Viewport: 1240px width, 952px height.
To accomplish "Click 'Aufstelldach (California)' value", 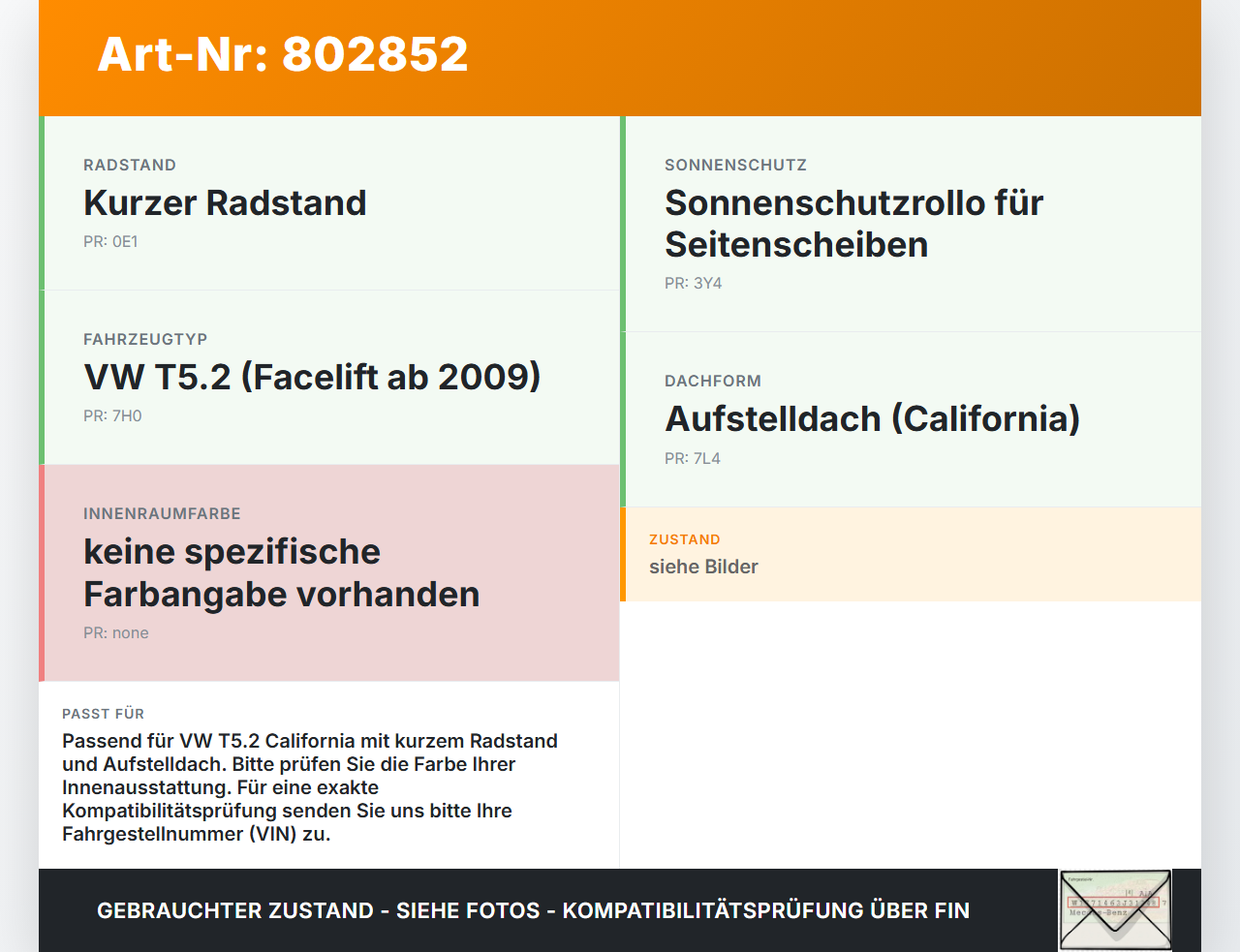I will pyautogui.click(x=872, y=419).
